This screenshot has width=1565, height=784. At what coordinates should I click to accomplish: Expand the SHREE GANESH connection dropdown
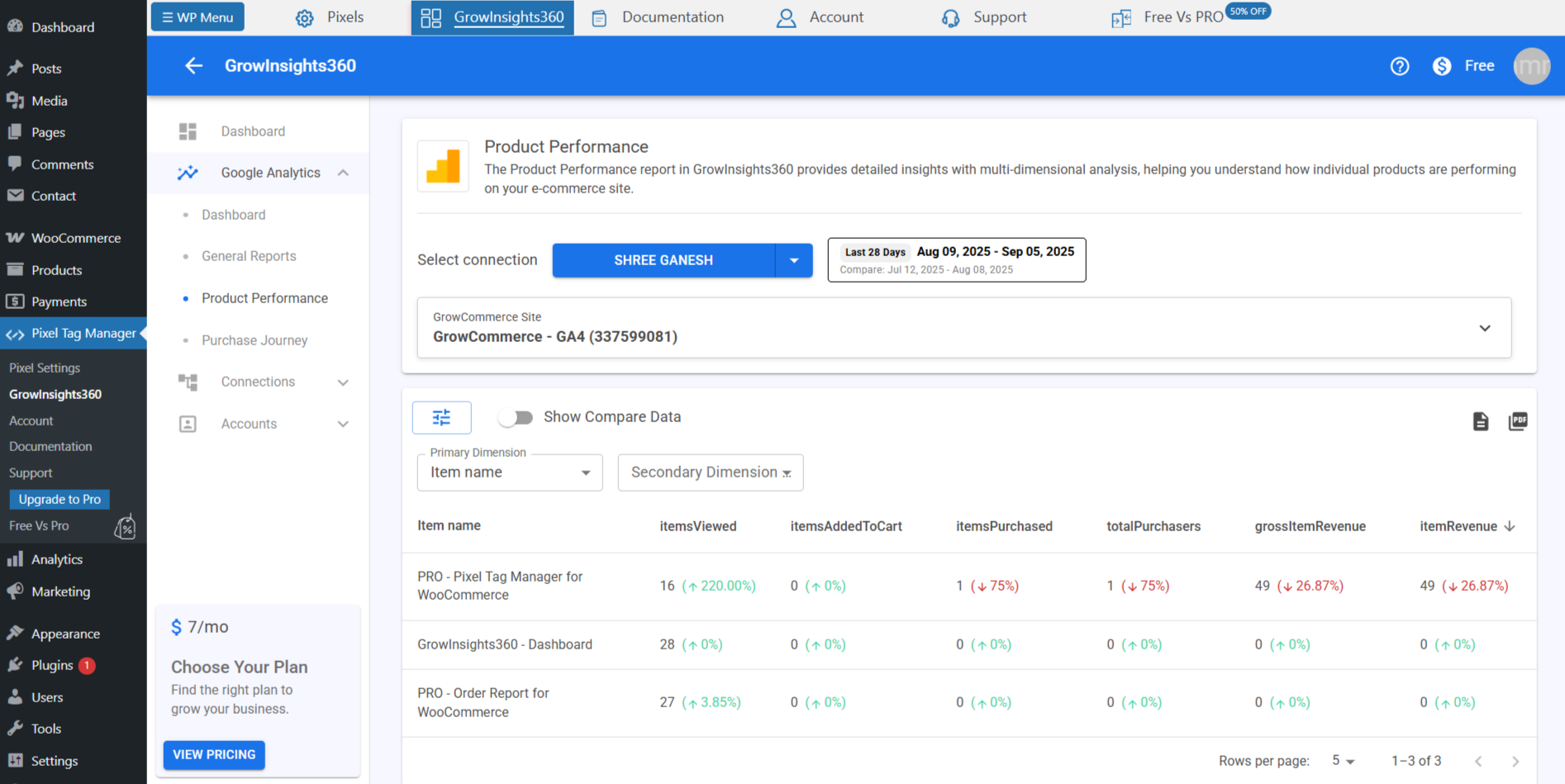[x=793, y=259]
